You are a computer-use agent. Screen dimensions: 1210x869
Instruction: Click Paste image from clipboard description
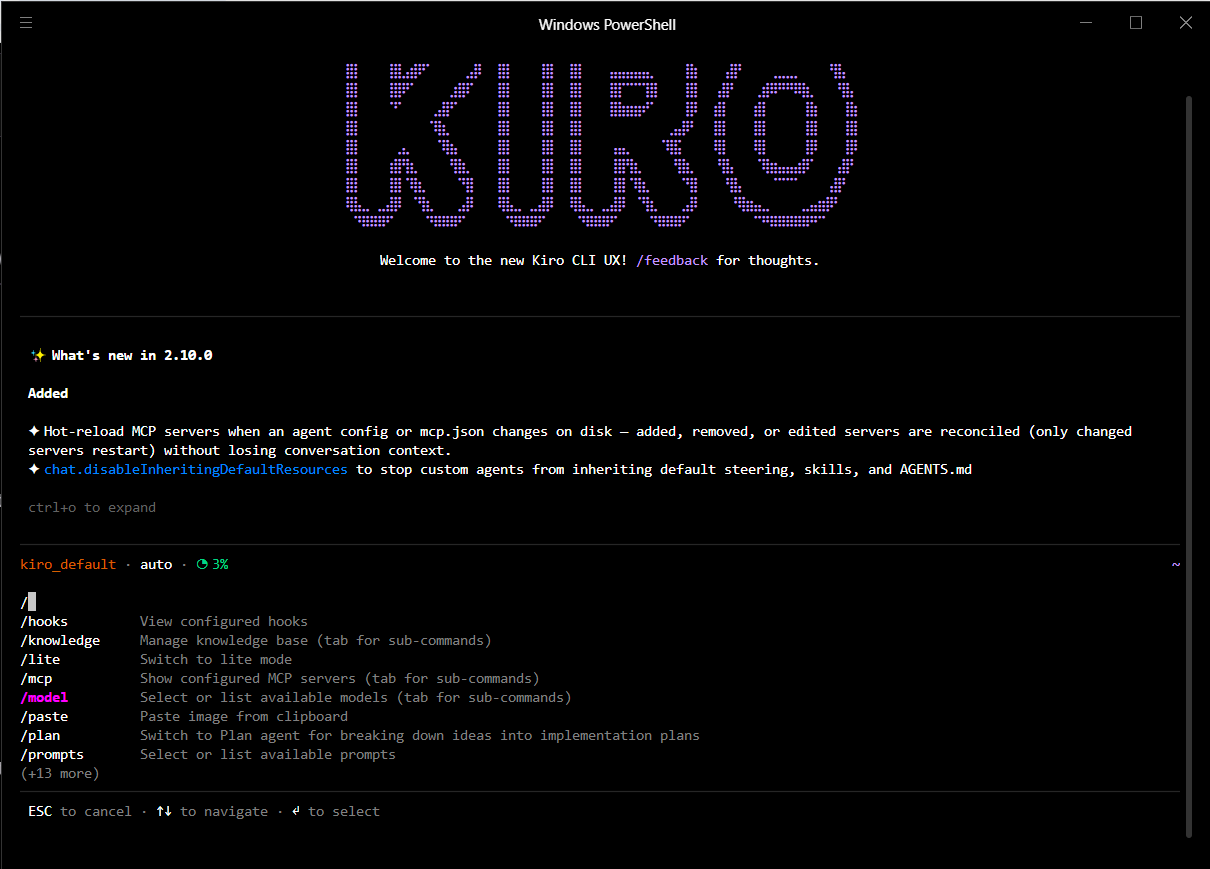(x=244, y=717)
